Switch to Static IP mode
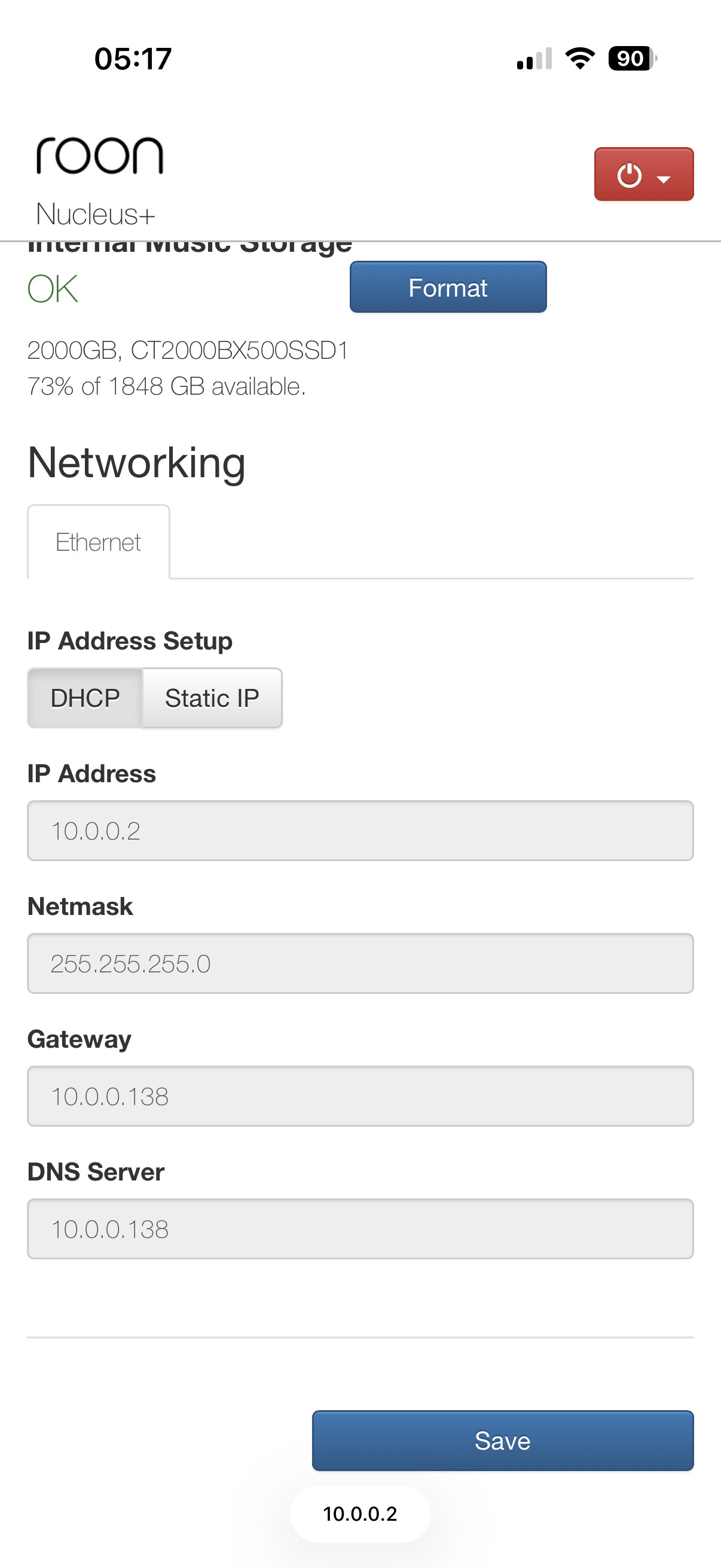Screen dimensions: 721x1568 (x=212, y=697)
